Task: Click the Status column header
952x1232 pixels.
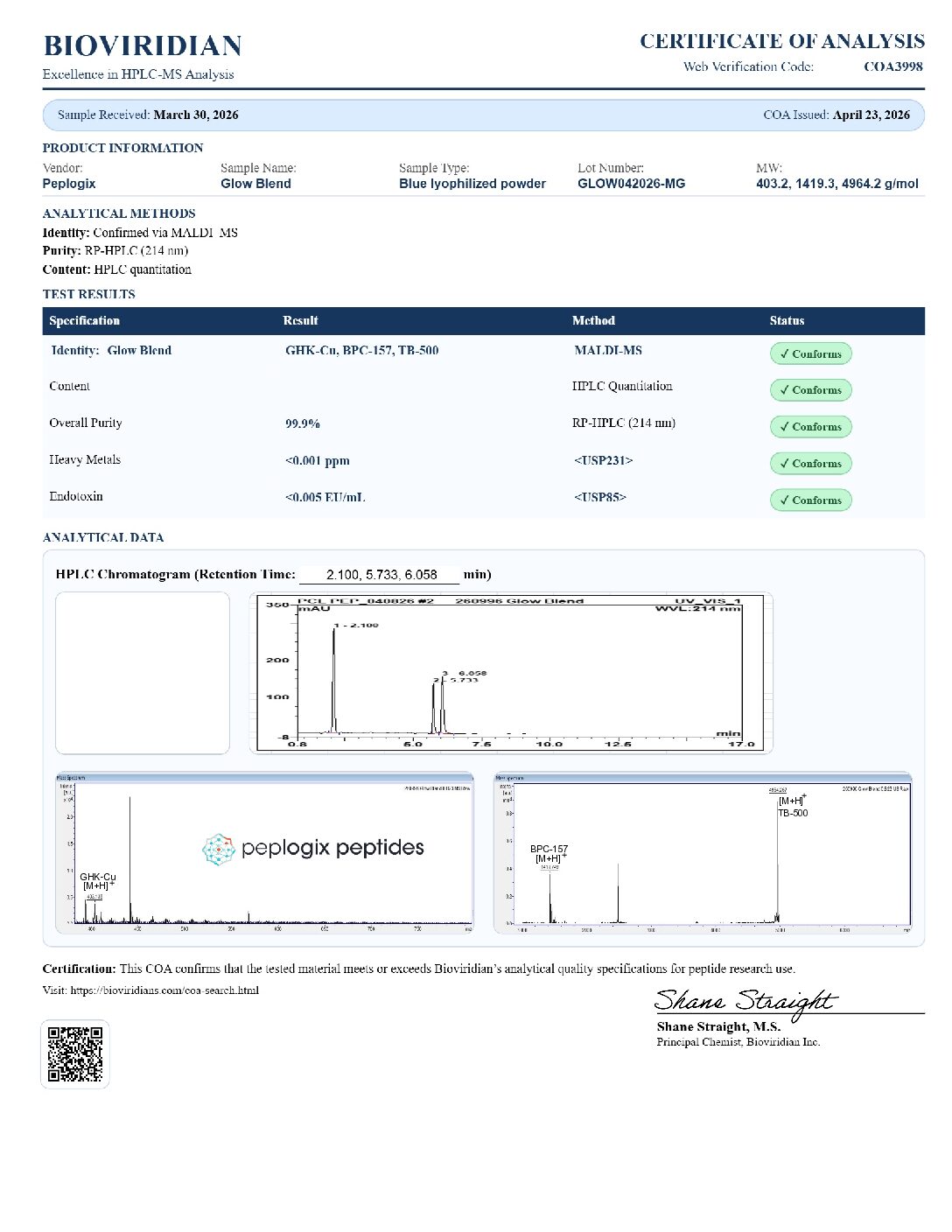Action: tap(787, 321)
